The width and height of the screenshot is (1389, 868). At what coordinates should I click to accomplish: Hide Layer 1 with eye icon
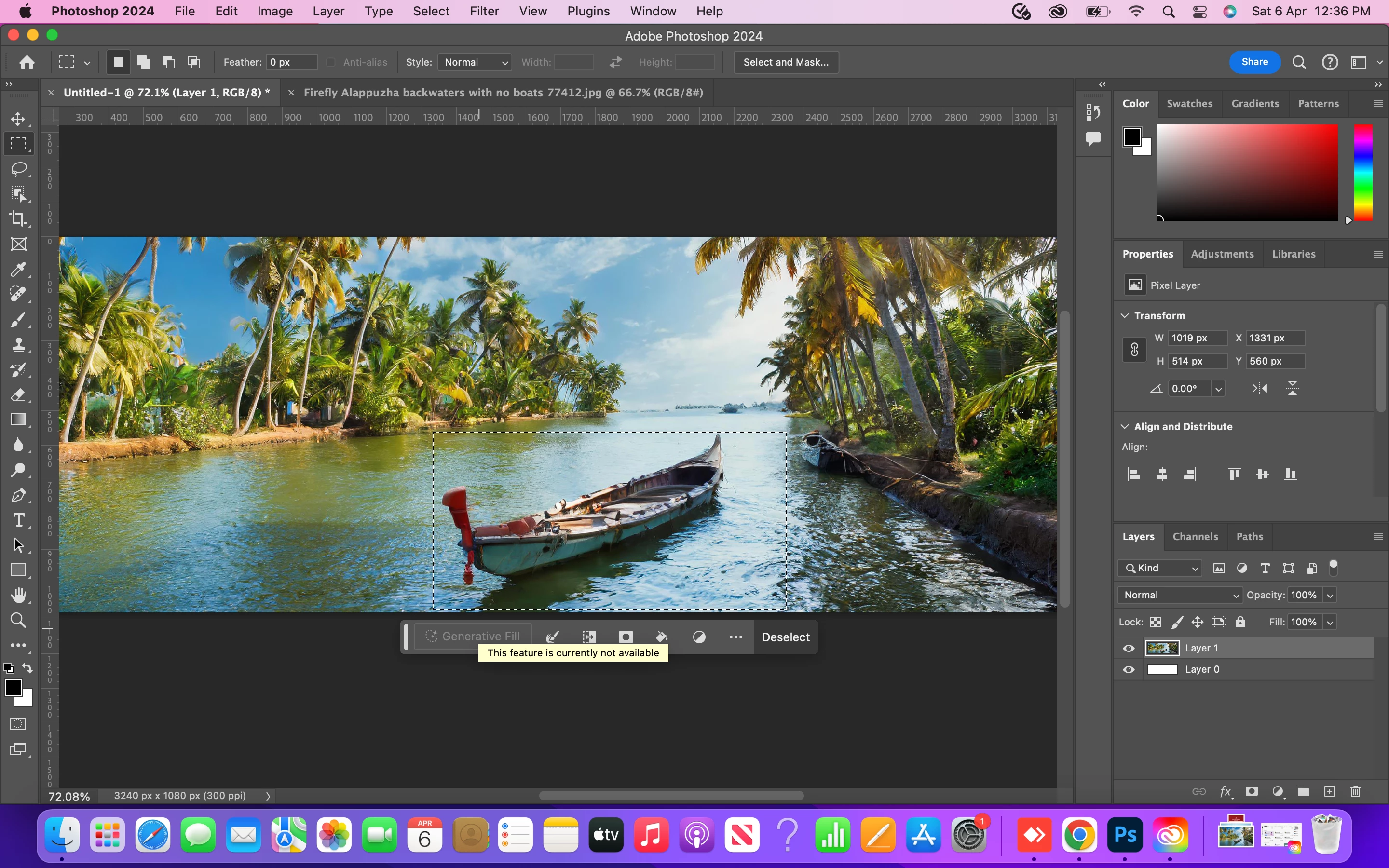pyautogui.click(x=1129, y=648)
